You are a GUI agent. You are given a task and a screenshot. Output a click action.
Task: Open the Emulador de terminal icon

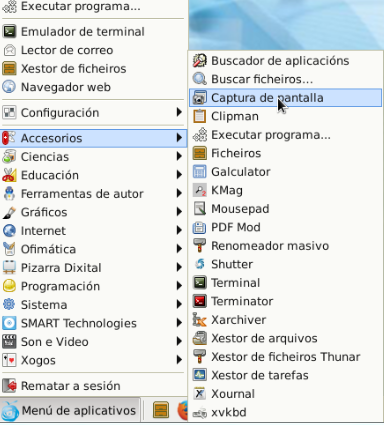[9, 31]
